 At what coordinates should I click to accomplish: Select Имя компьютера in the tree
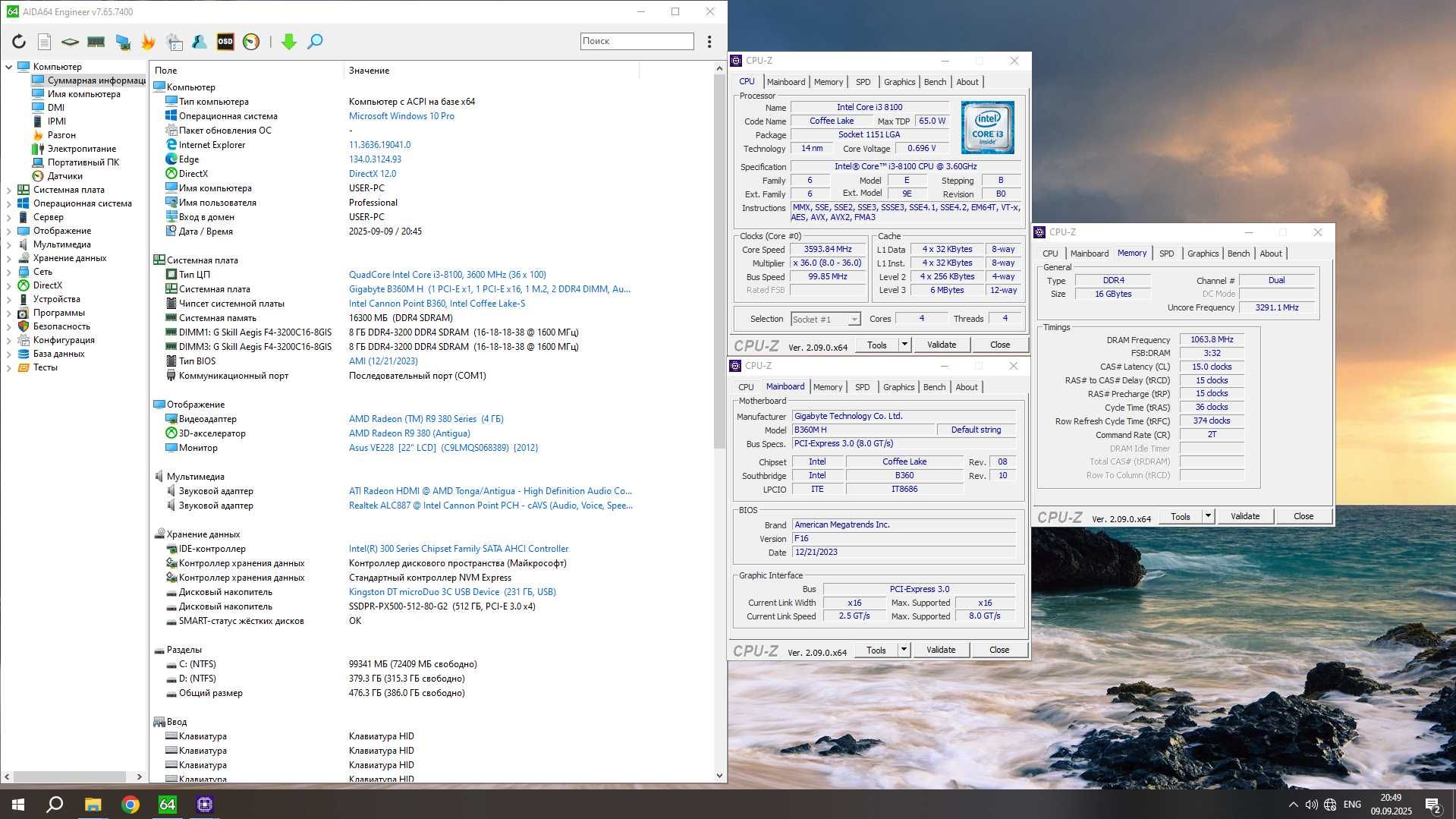[76, 94]
